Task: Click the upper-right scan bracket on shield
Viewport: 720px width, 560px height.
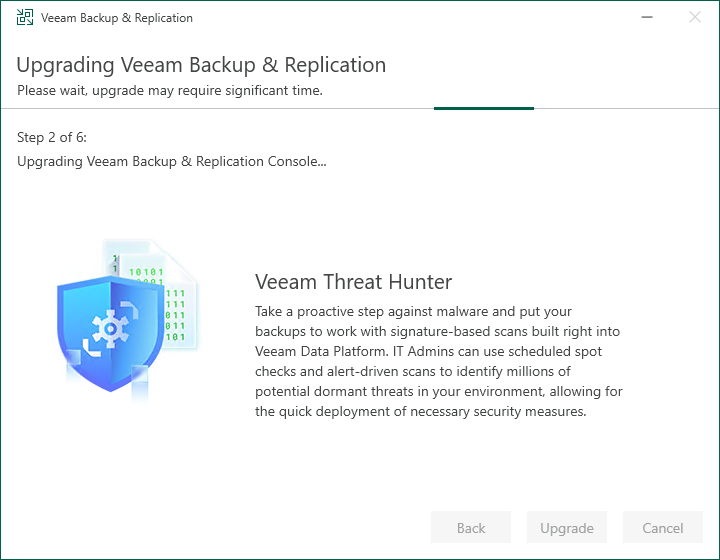Action: (130, 309)
